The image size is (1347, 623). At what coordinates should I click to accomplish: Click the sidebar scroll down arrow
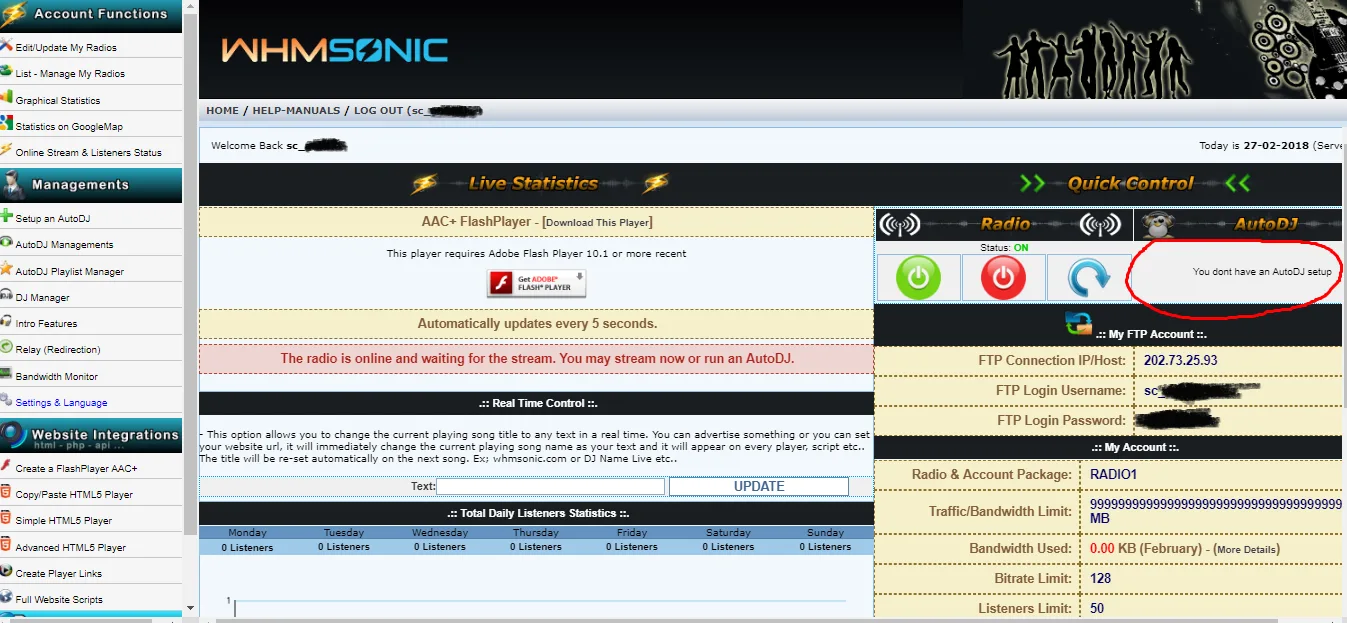point(191,607)
